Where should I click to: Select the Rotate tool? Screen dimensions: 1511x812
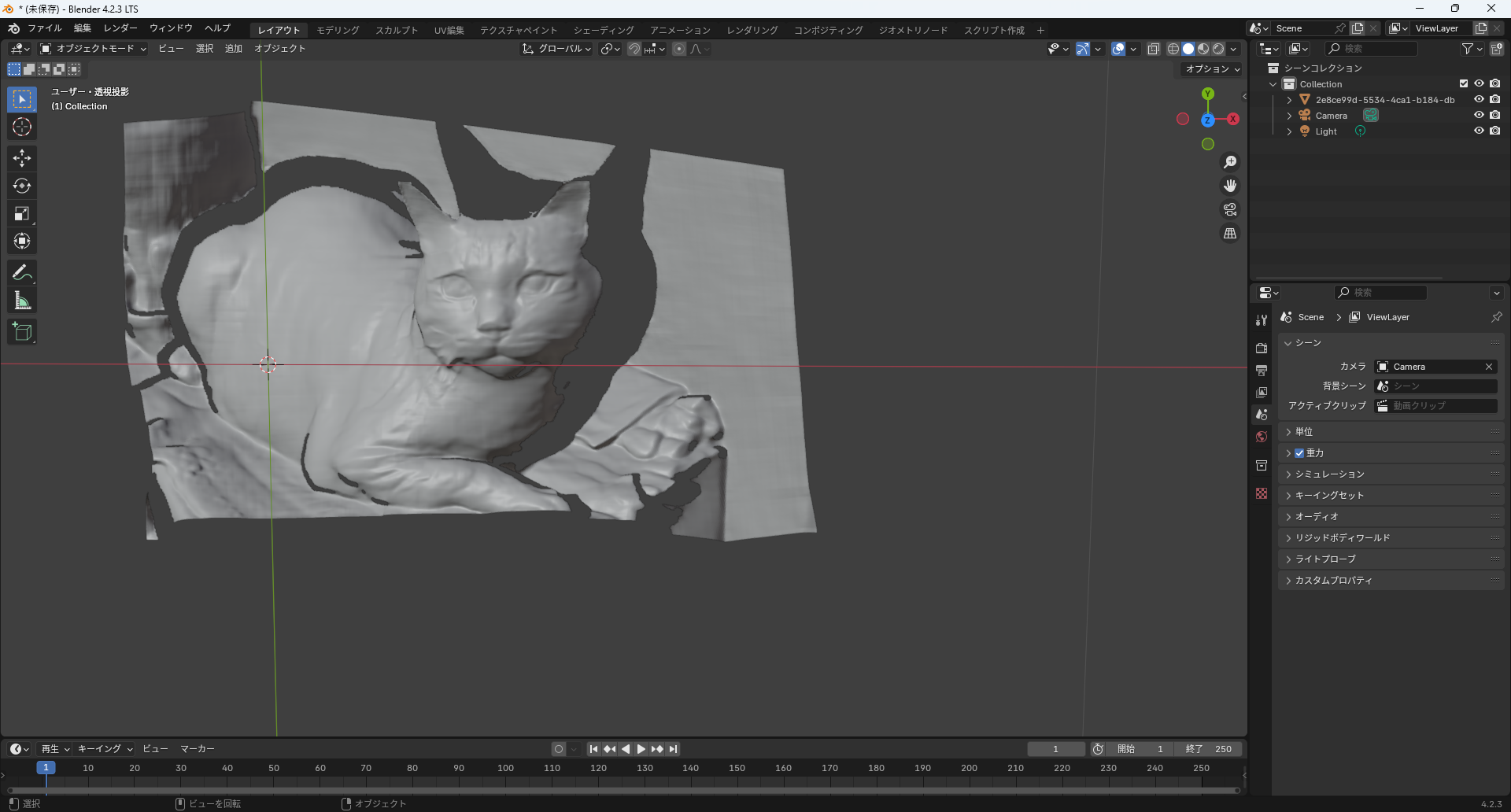pos(22,186)
